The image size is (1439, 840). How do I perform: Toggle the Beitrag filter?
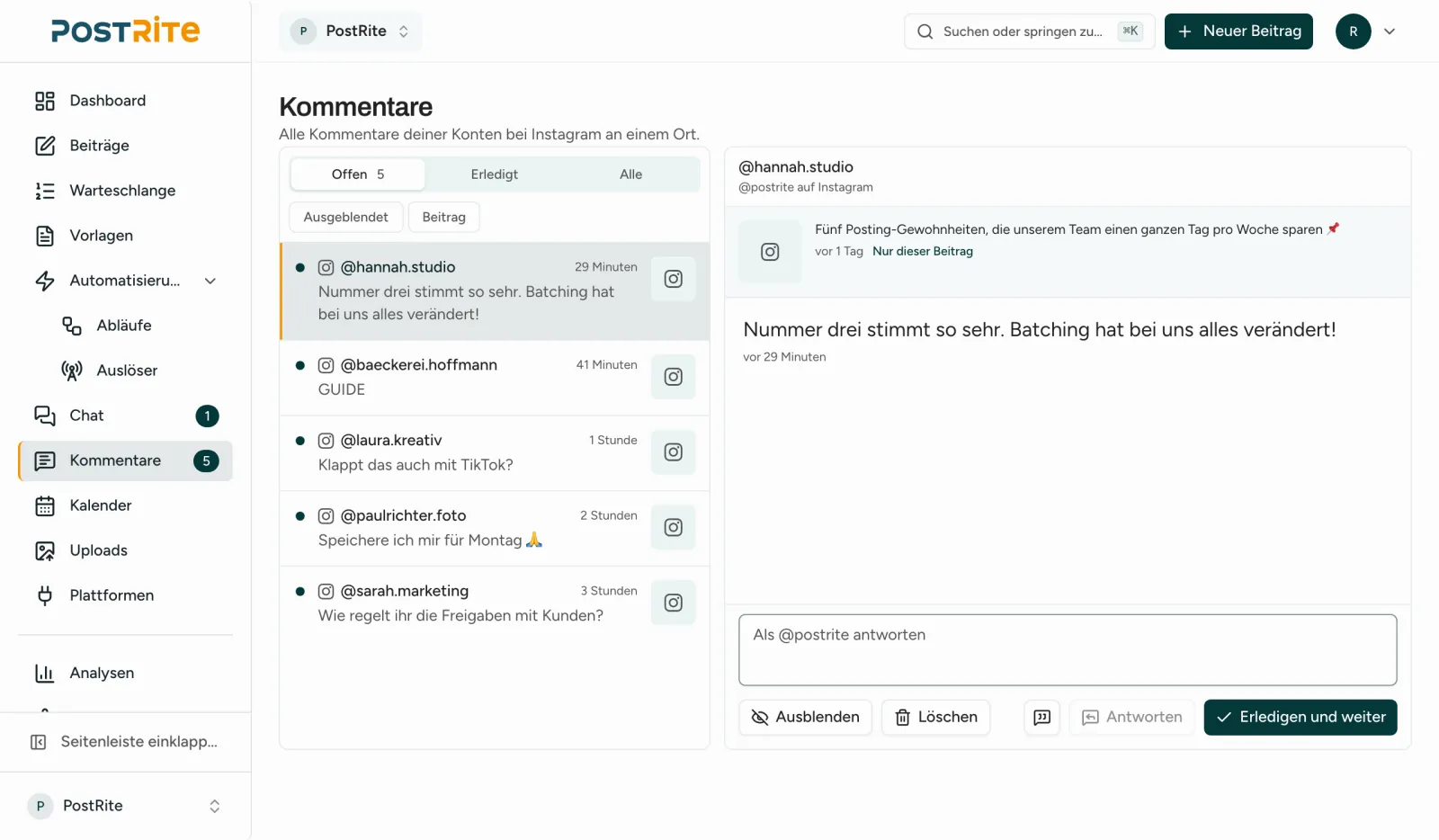coord(444,218)
